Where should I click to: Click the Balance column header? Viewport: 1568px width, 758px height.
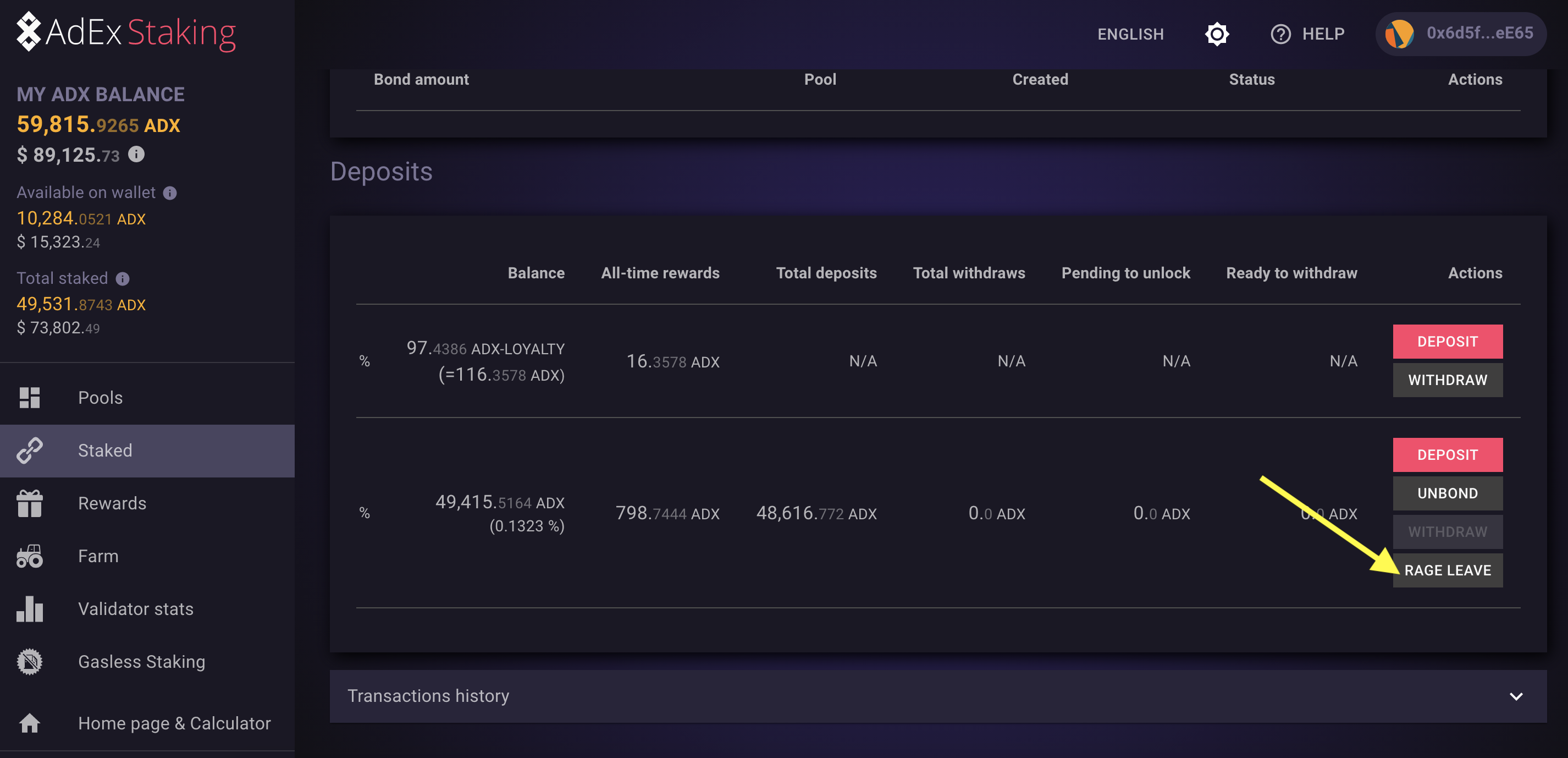(535, 273)
